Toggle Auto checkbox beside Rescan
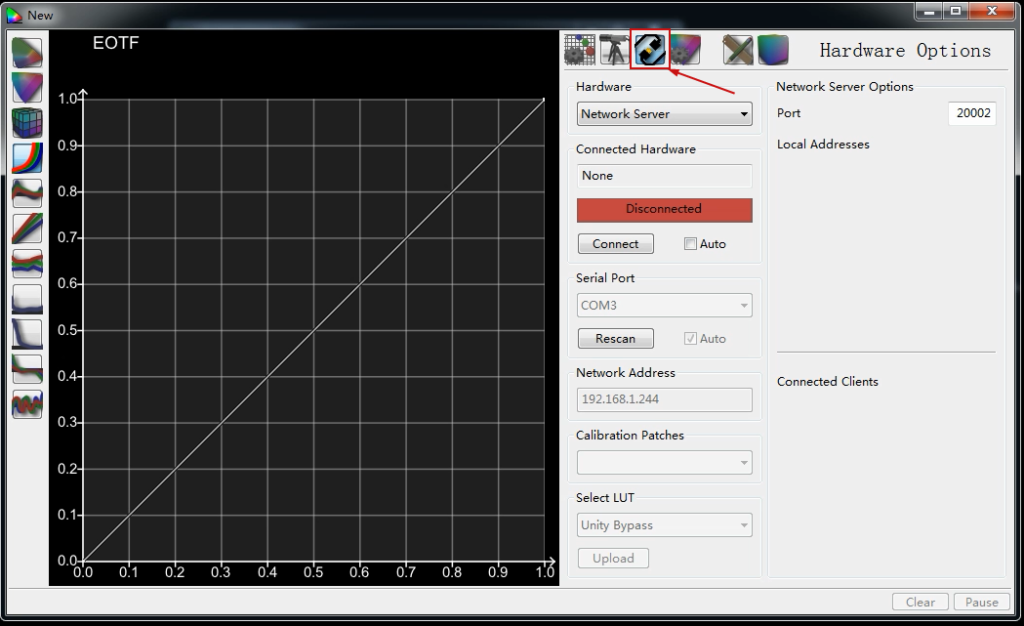 click(x=690, y=338)
